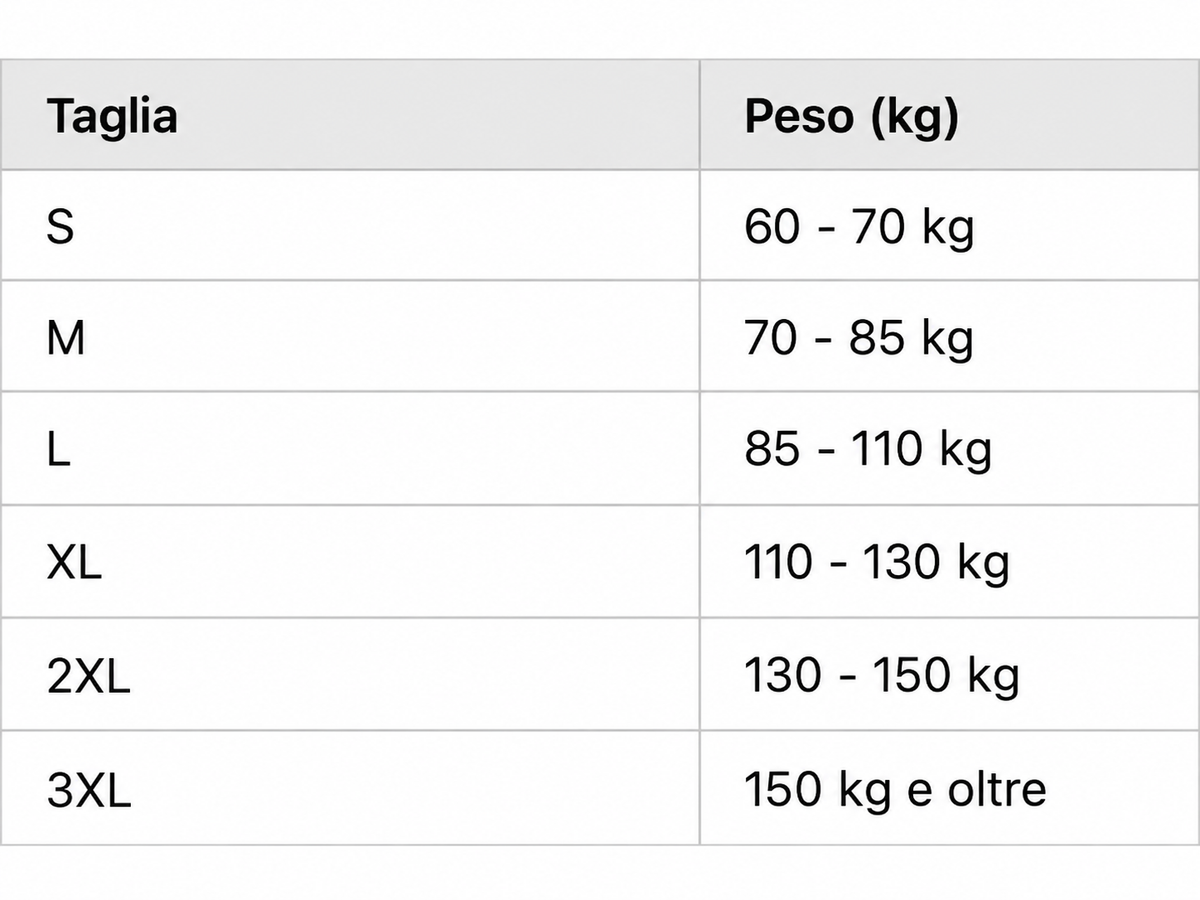Click the number 85 in M row
The image size is (1200, 900).
pos(877,338)
